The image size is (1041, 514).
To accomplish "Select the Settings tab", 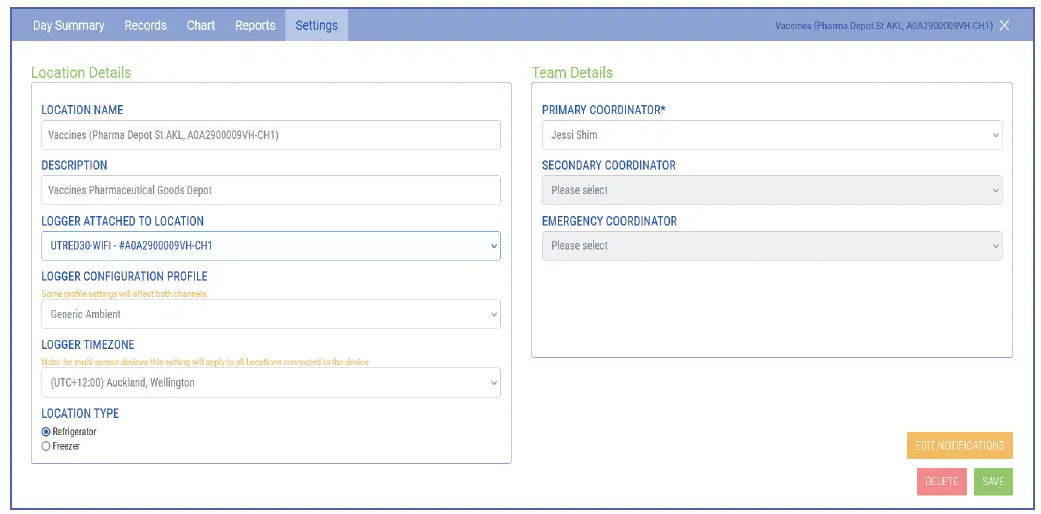I will (x=316, y=26).
